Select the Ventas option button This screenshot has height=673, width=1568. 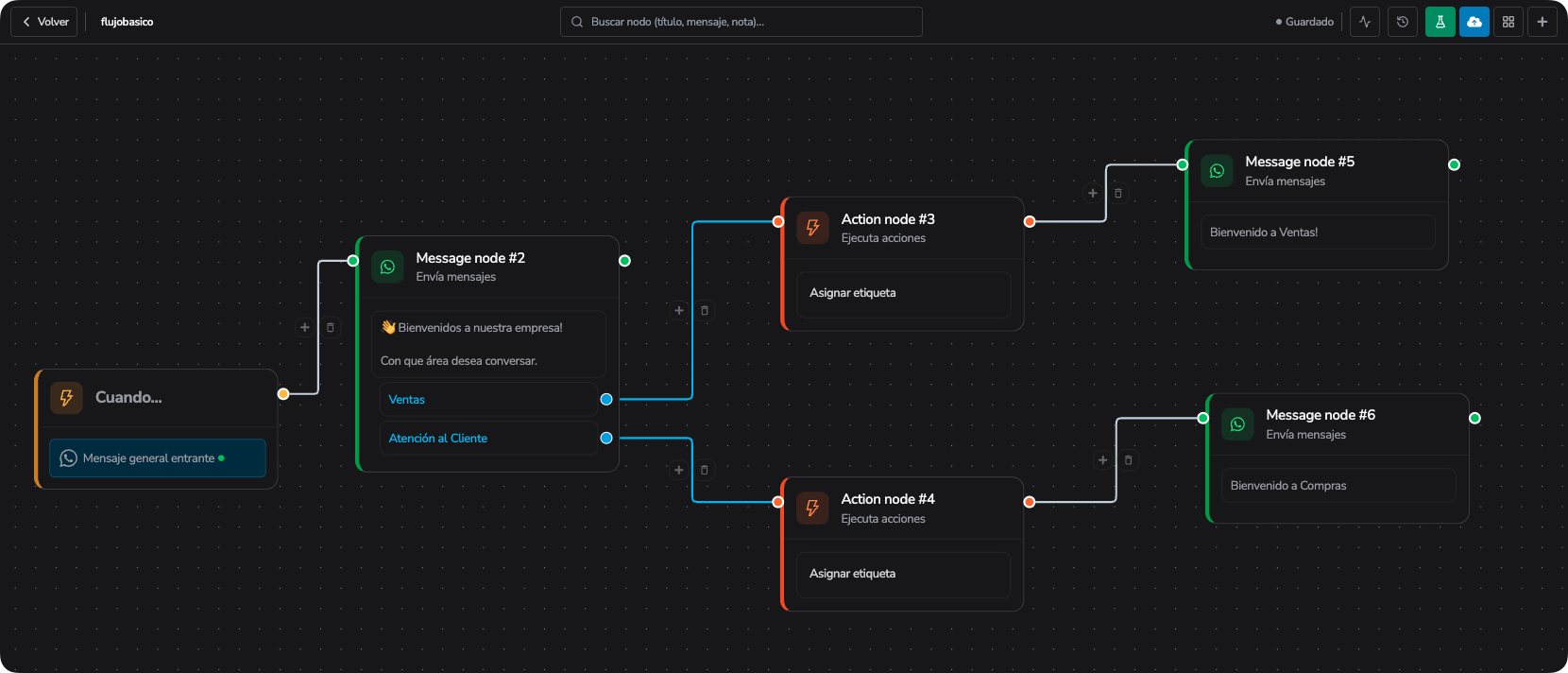pos(488,400)
